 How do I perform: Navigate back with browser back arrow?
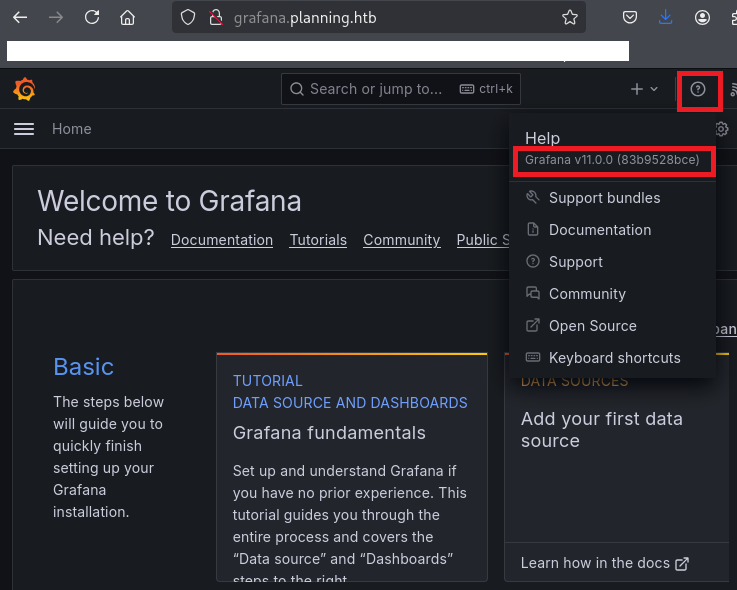pyautogui.click(x=20, y=17)
